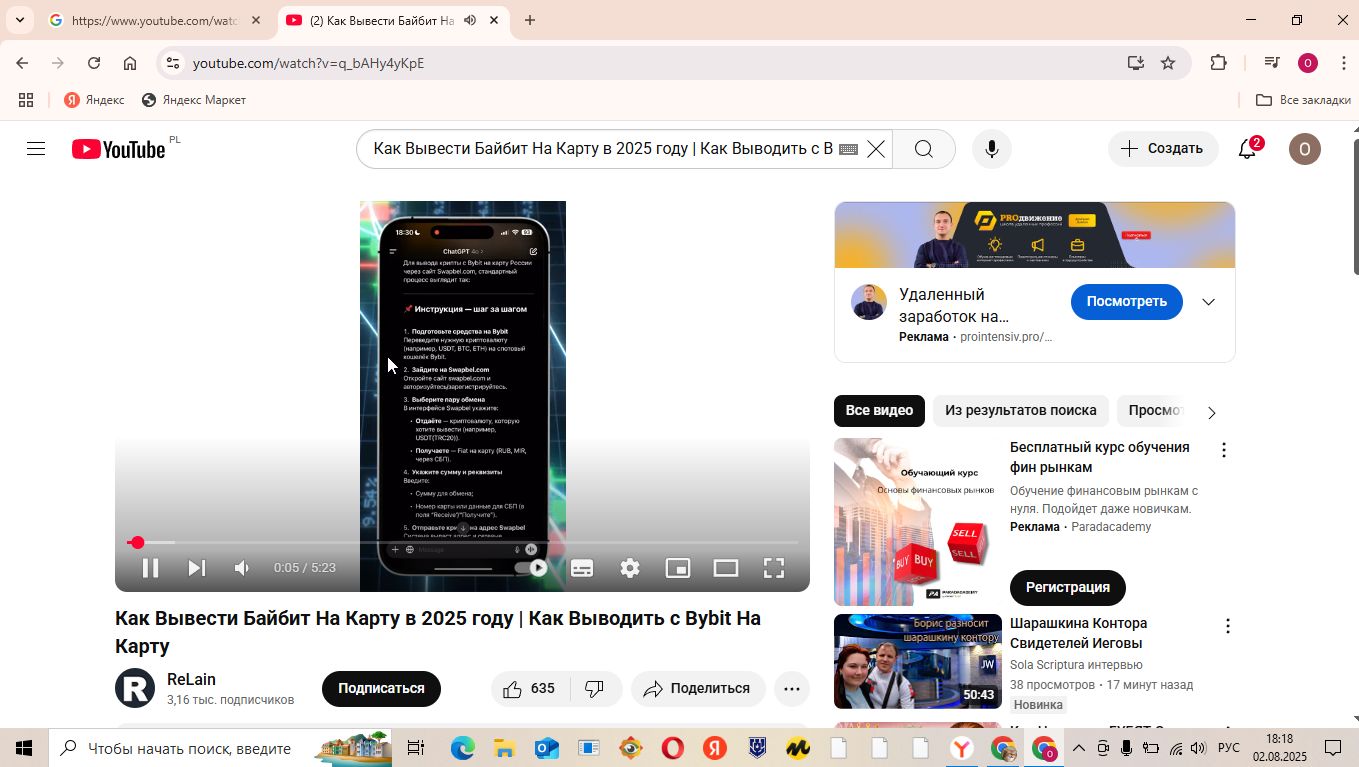View site information icon in address bar
Image resolution: width=1359 pixels, height=767 pixels.
173,63
